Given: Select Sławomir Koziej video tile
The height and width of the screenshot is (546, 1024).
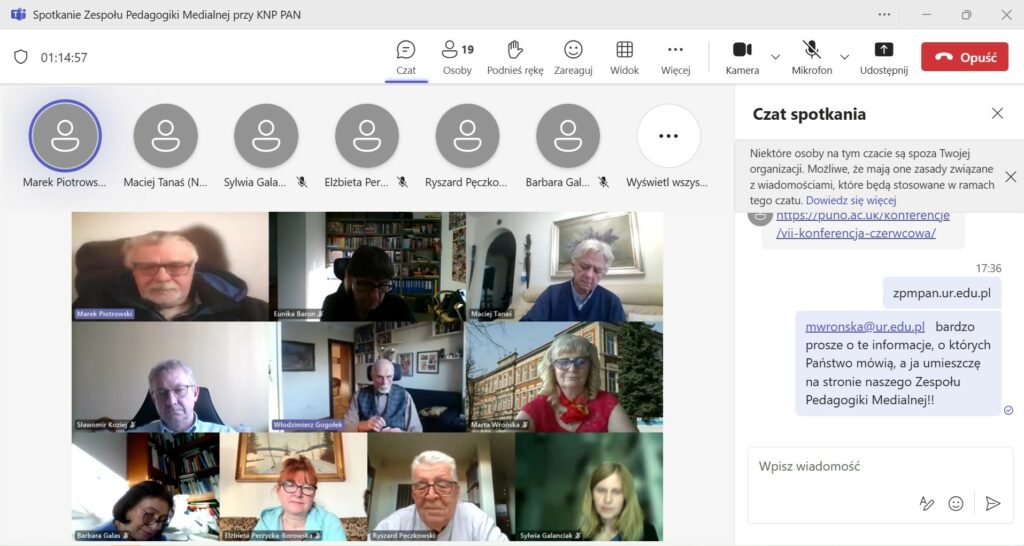Looking at the screenshot, I should coord(170,377).
